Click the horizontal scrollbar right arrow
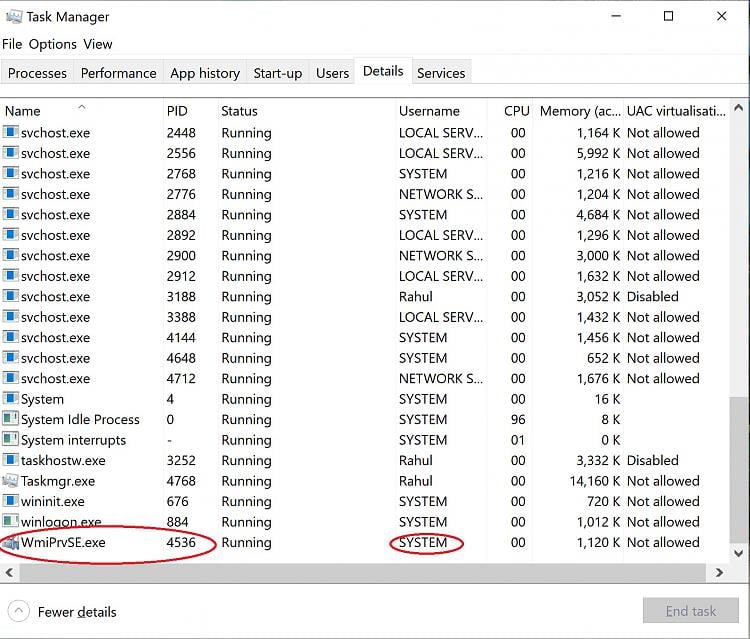This screenshot has height=639, width=750. pos(719,572)
